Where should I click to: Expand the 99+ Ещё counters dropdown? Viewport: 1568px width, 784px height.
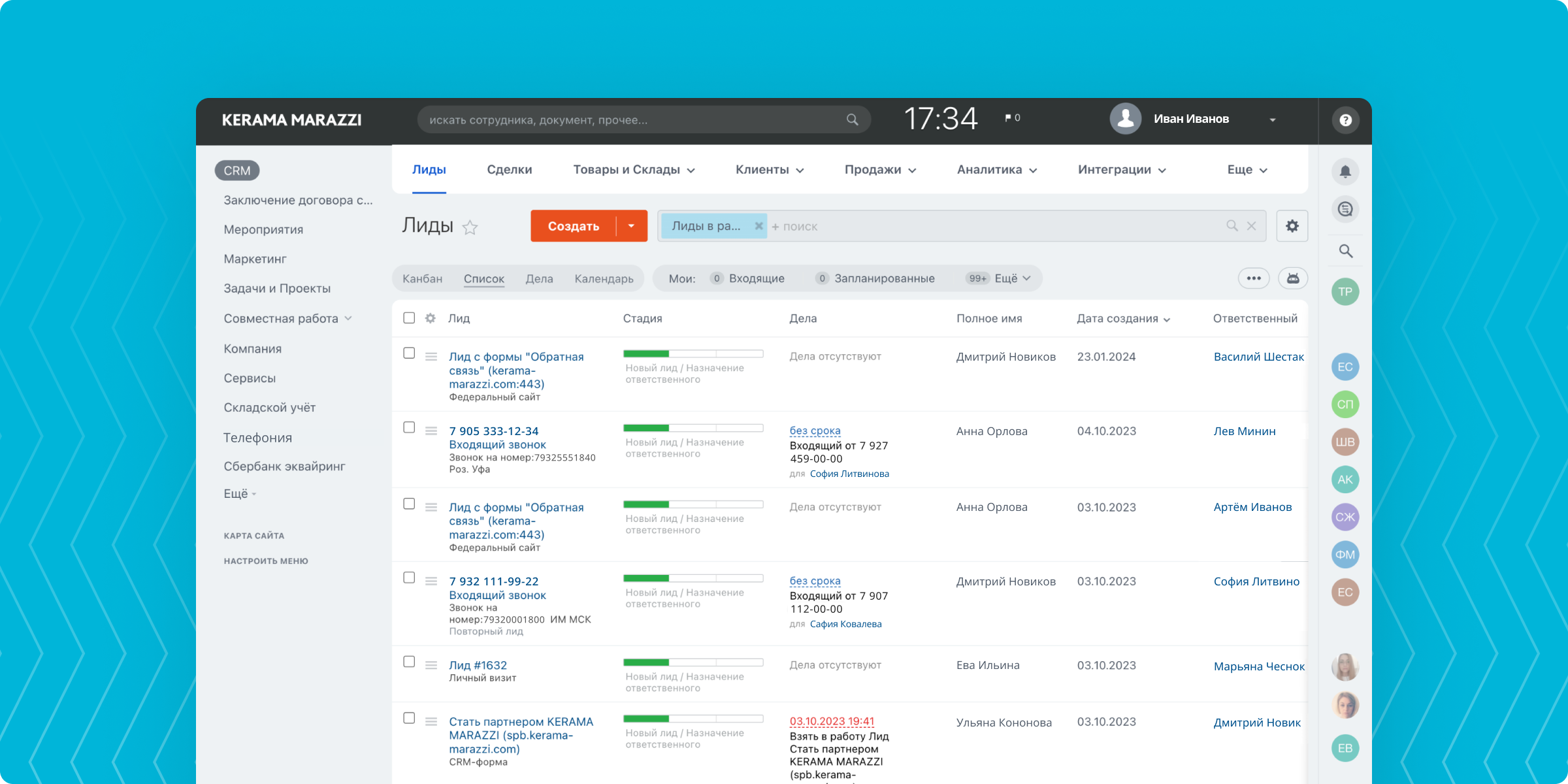(1000, 278)
